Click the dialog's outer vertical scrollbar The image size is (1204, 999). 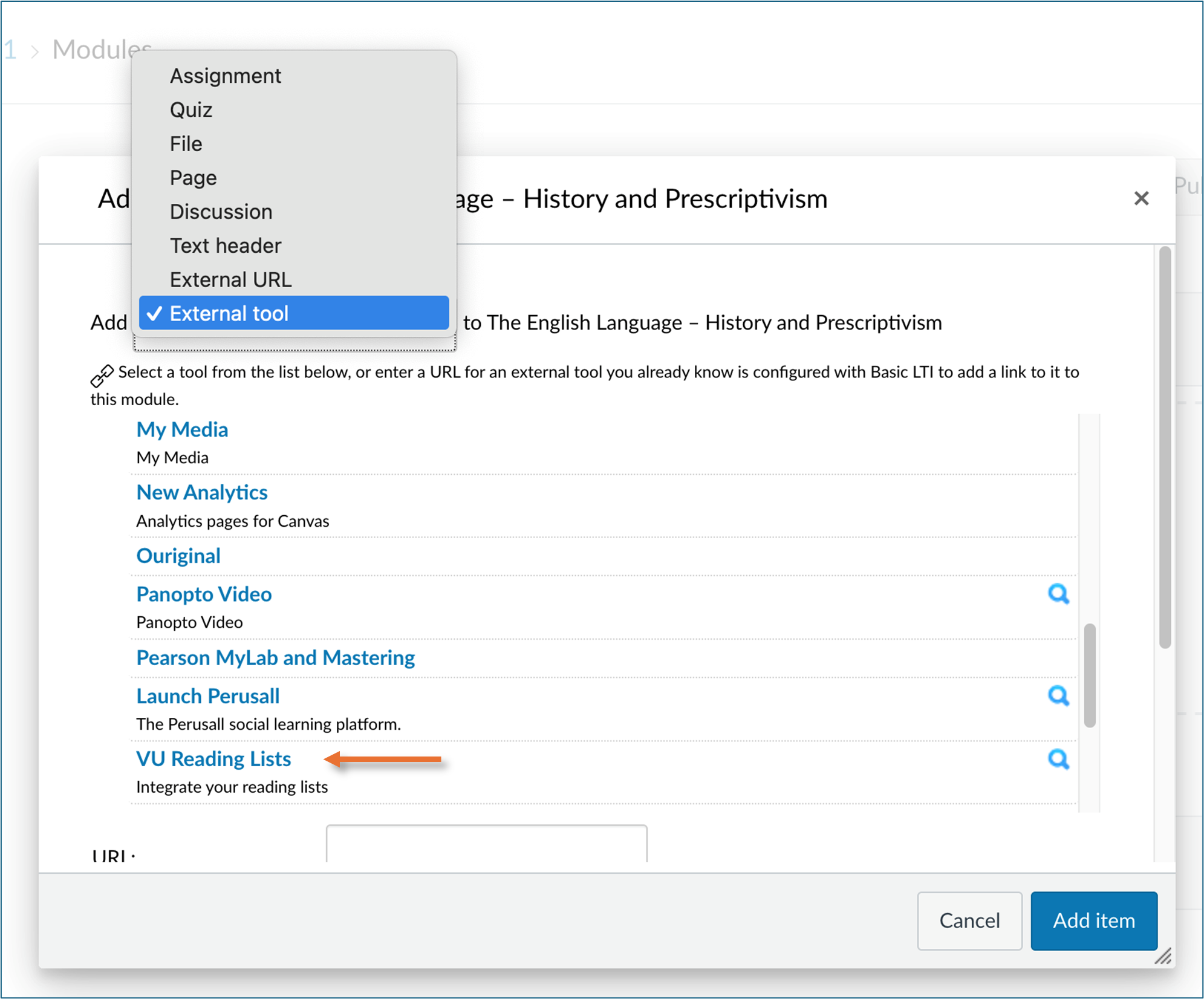pos(1165,447)
